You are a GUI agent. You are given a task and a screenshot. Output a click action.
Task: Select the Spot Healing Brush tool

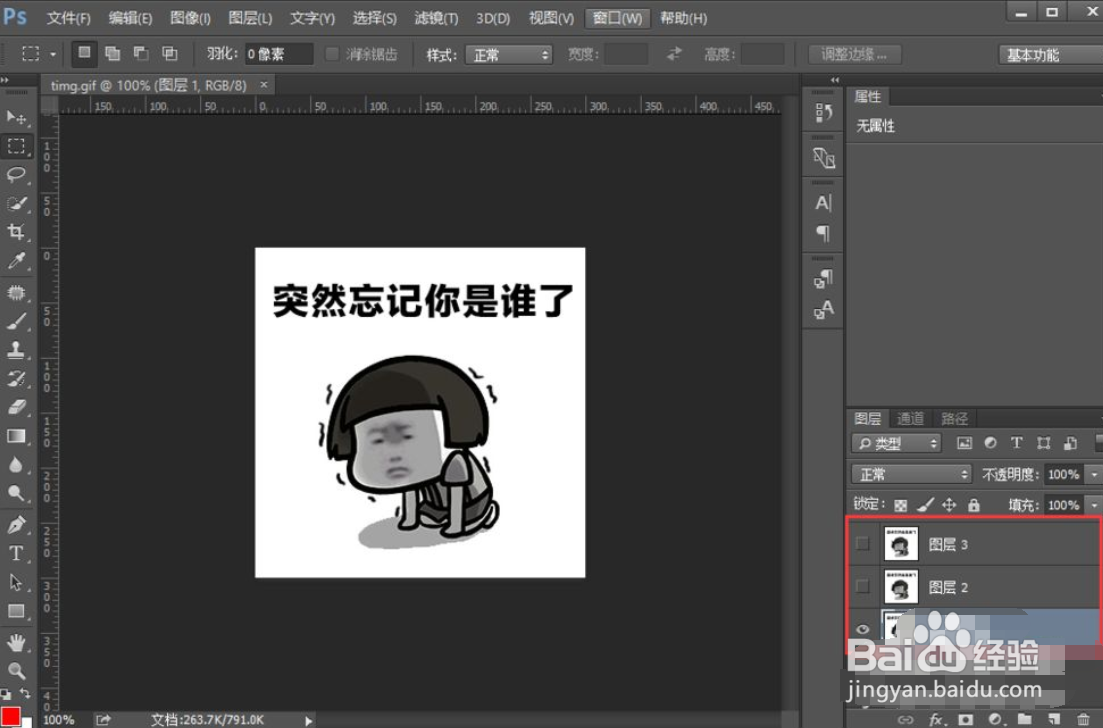click(x=16, y=293)
